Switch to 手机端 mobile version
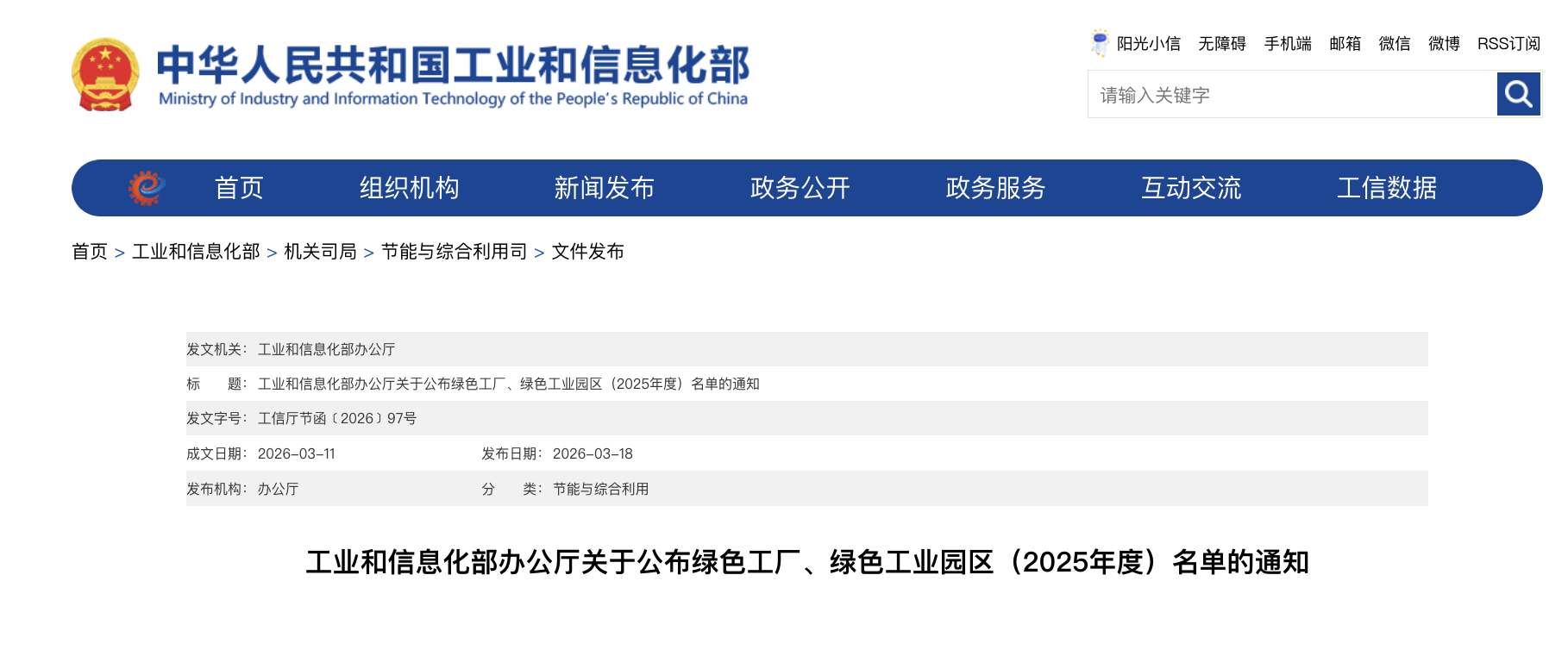 1287,44
